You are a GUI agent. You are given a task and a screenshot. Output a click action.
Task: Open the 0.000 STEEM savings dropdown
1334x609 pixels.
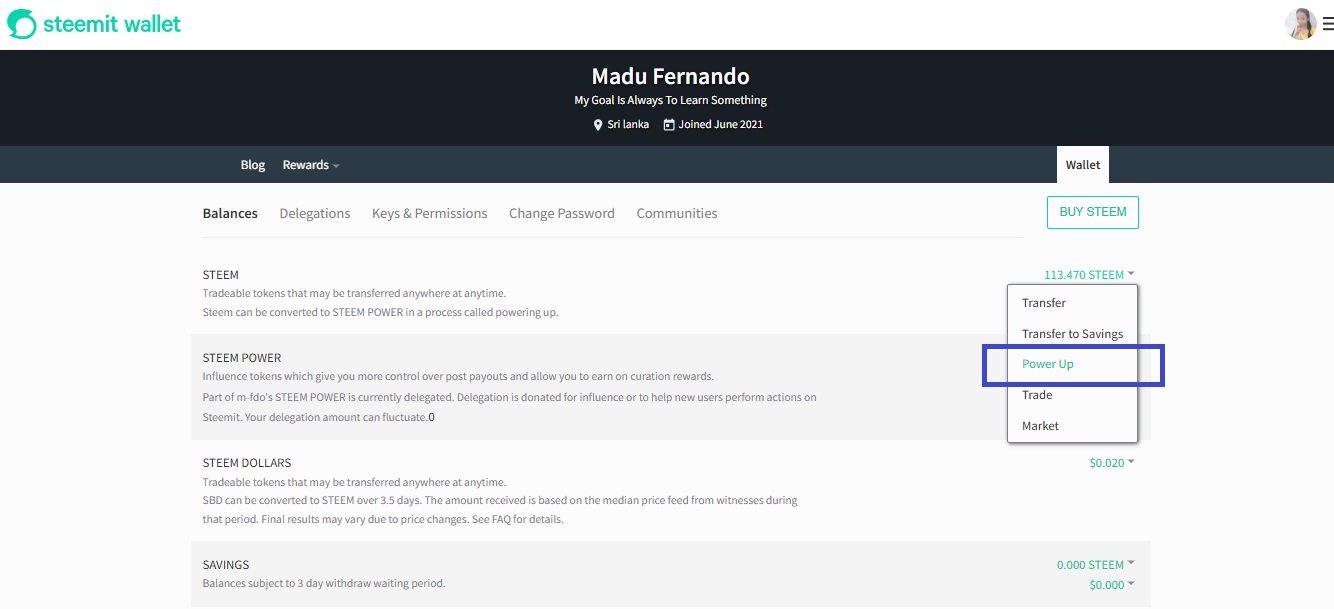pyautogui.click(x=1095, y=565)
